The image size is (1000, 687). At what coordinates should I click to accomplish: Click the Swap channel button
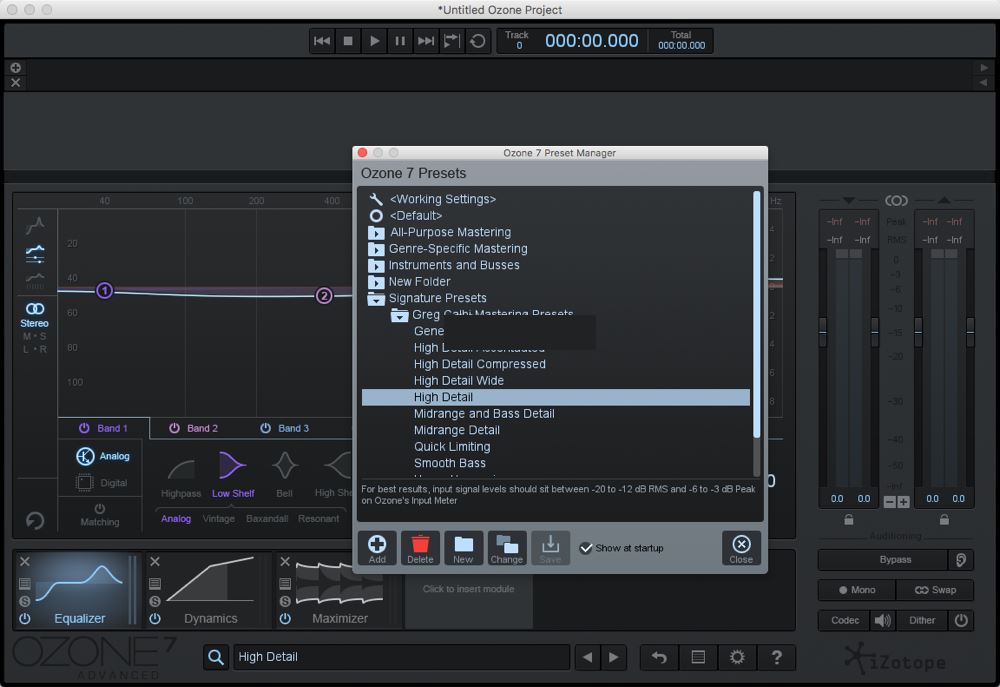click(x=936, y=590)
